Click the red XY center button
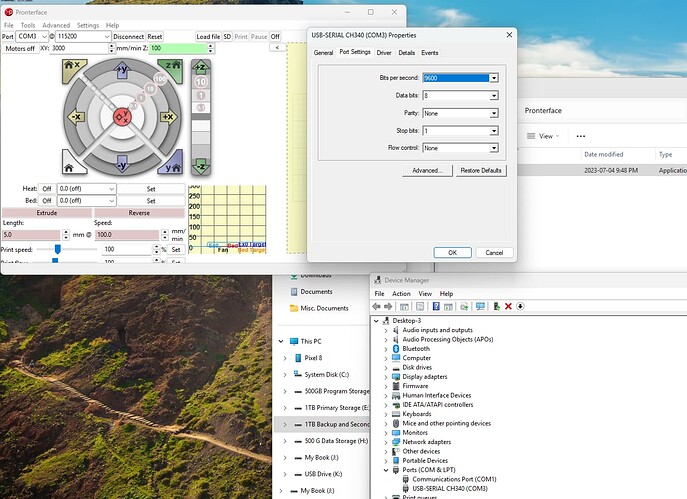 click(x=122, y=117)
